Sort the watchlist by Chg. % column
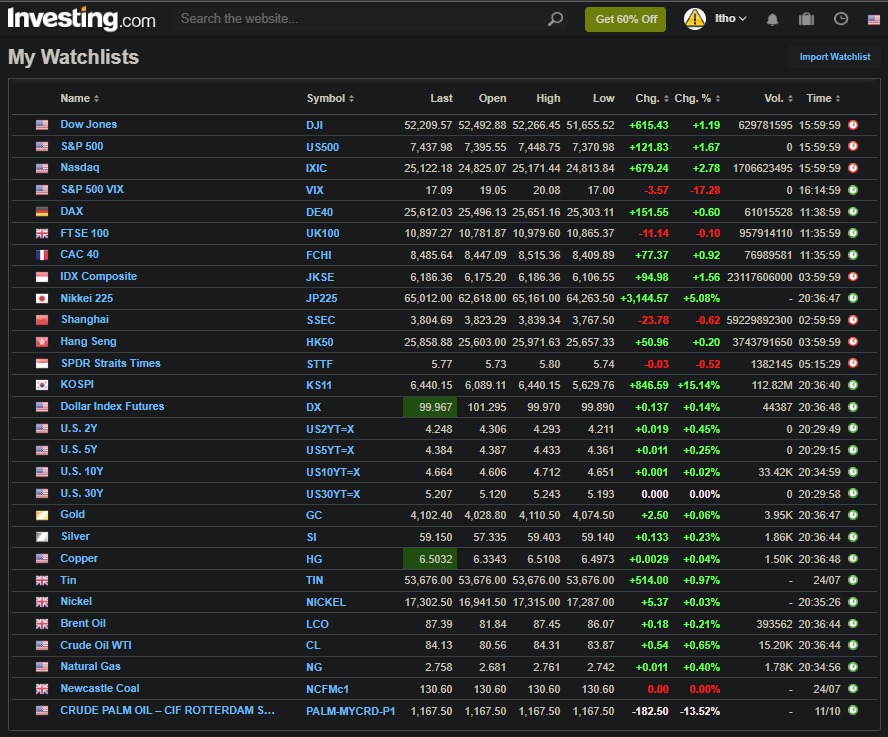This screenshot has height=737, width=888. point(697,98)
